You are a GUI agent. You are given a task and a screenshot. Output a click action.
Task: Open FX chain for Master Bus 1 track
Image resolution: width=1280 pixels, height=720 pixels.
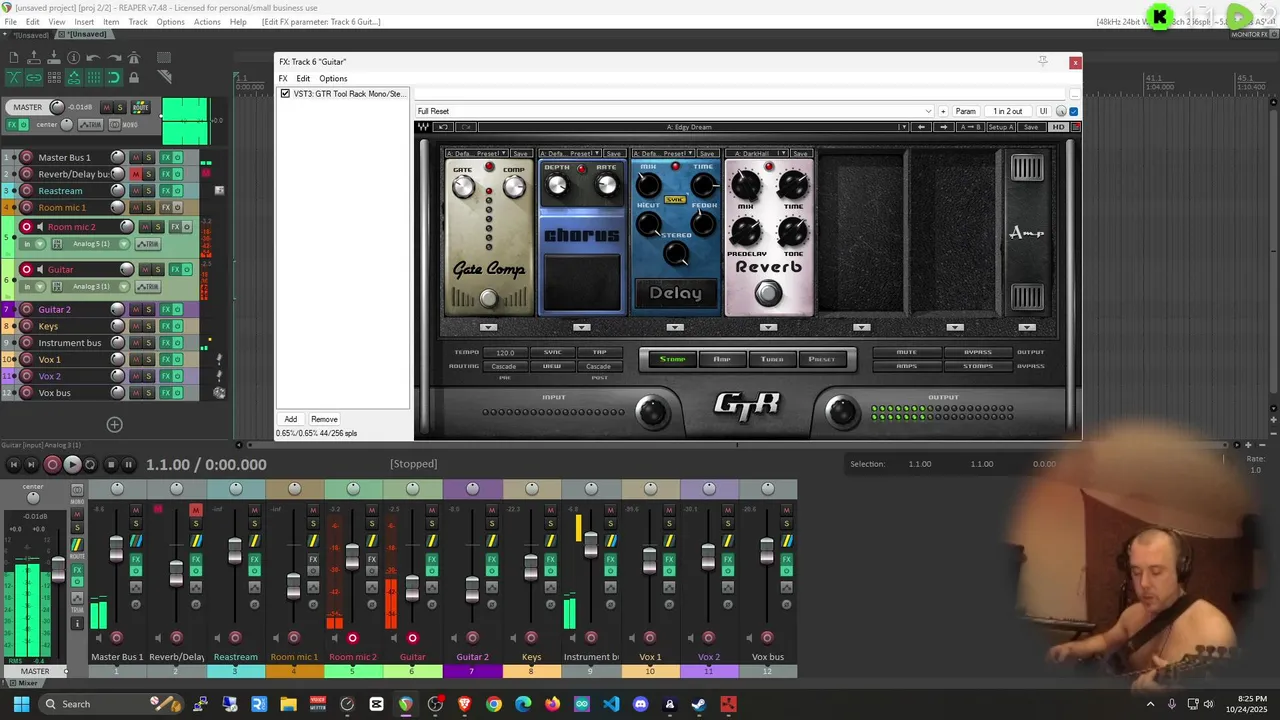(x=166, y=157)
